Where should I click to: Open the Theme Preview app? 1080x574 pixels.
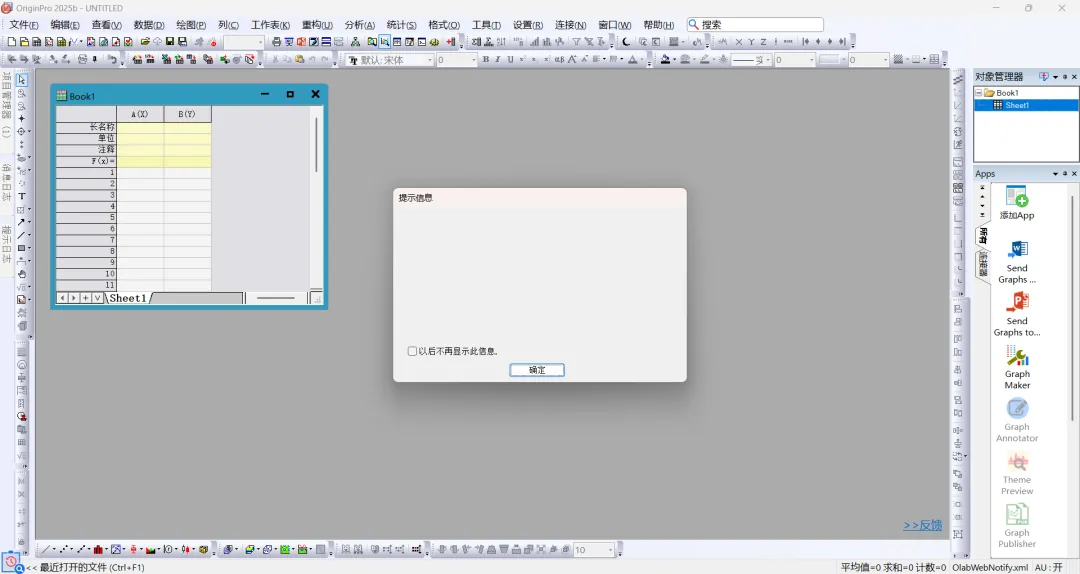point(1017,473)
